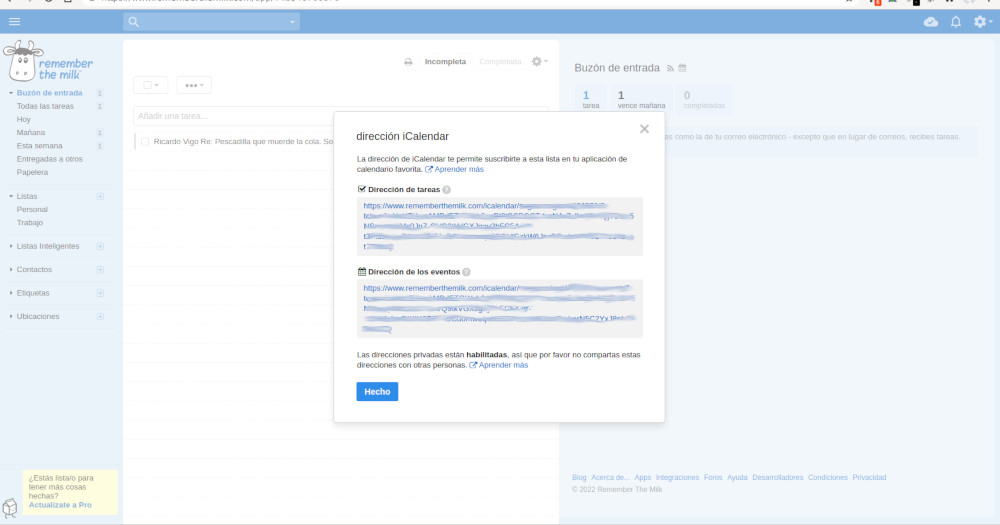Open Entregadas a otros in sidebar
This screenshot has height=525, width=1000.
click(50, 159)
